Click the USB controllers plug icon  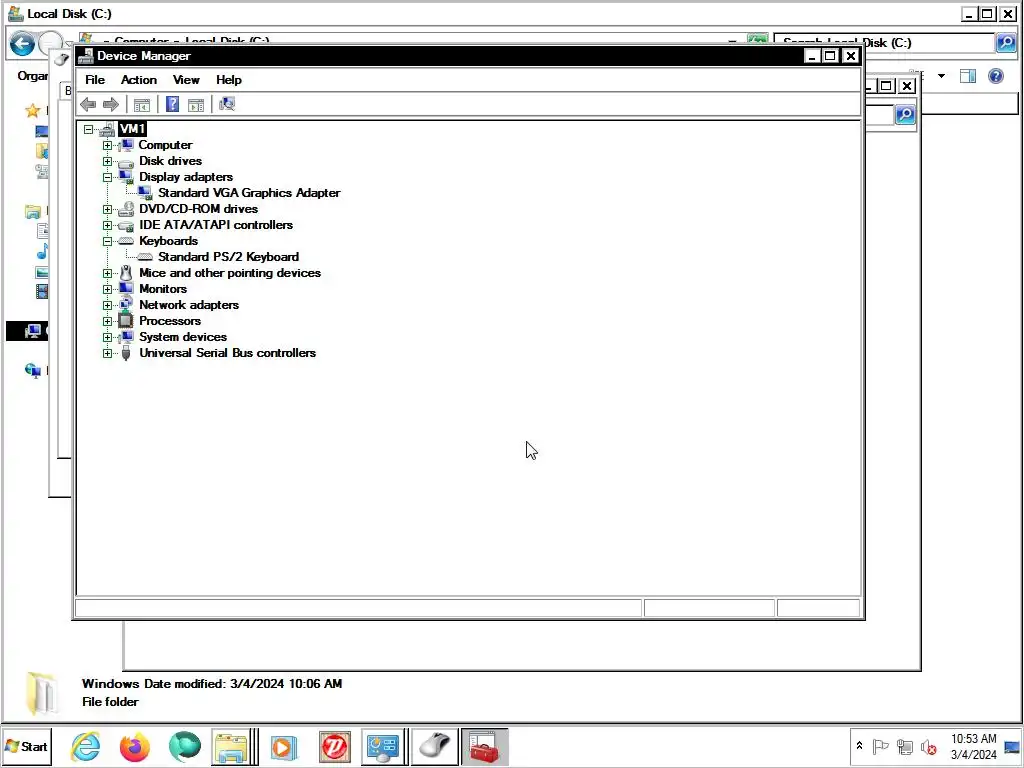pos(126,353)
